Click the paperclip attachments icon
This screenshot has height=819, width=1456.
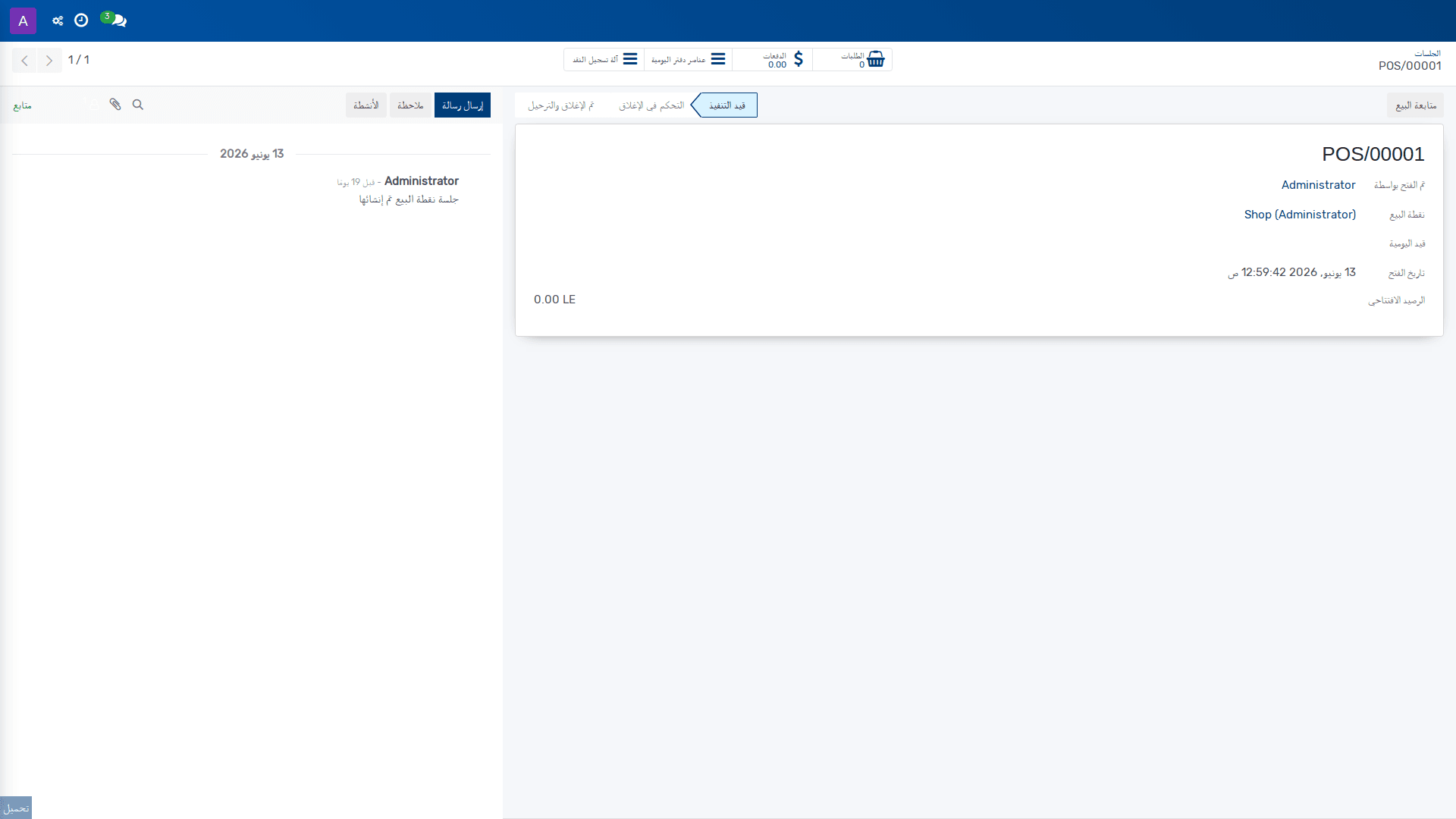coord(115,105)
